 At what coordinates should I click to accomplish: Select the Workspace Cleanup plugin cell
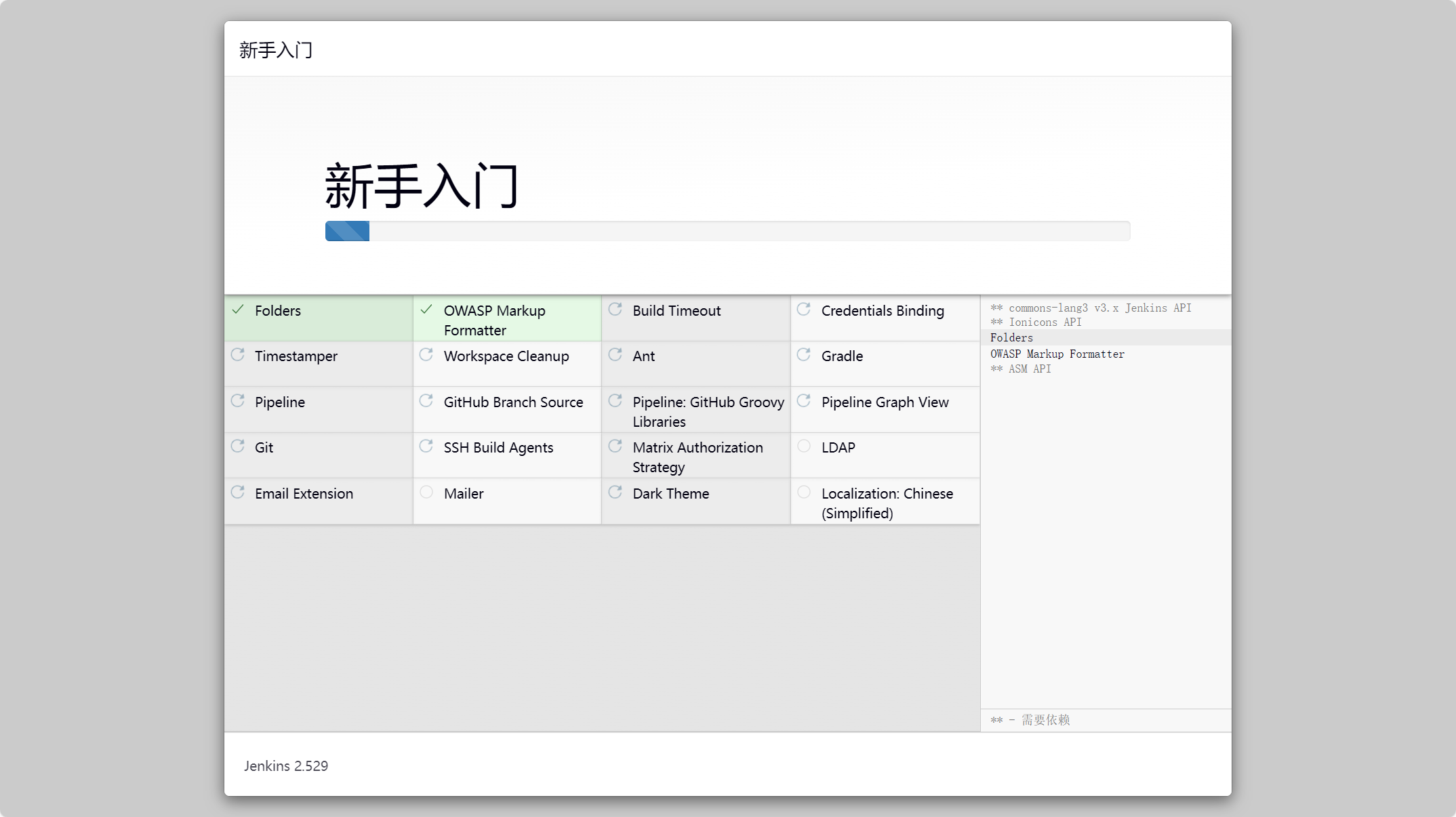tap(506, 356)
